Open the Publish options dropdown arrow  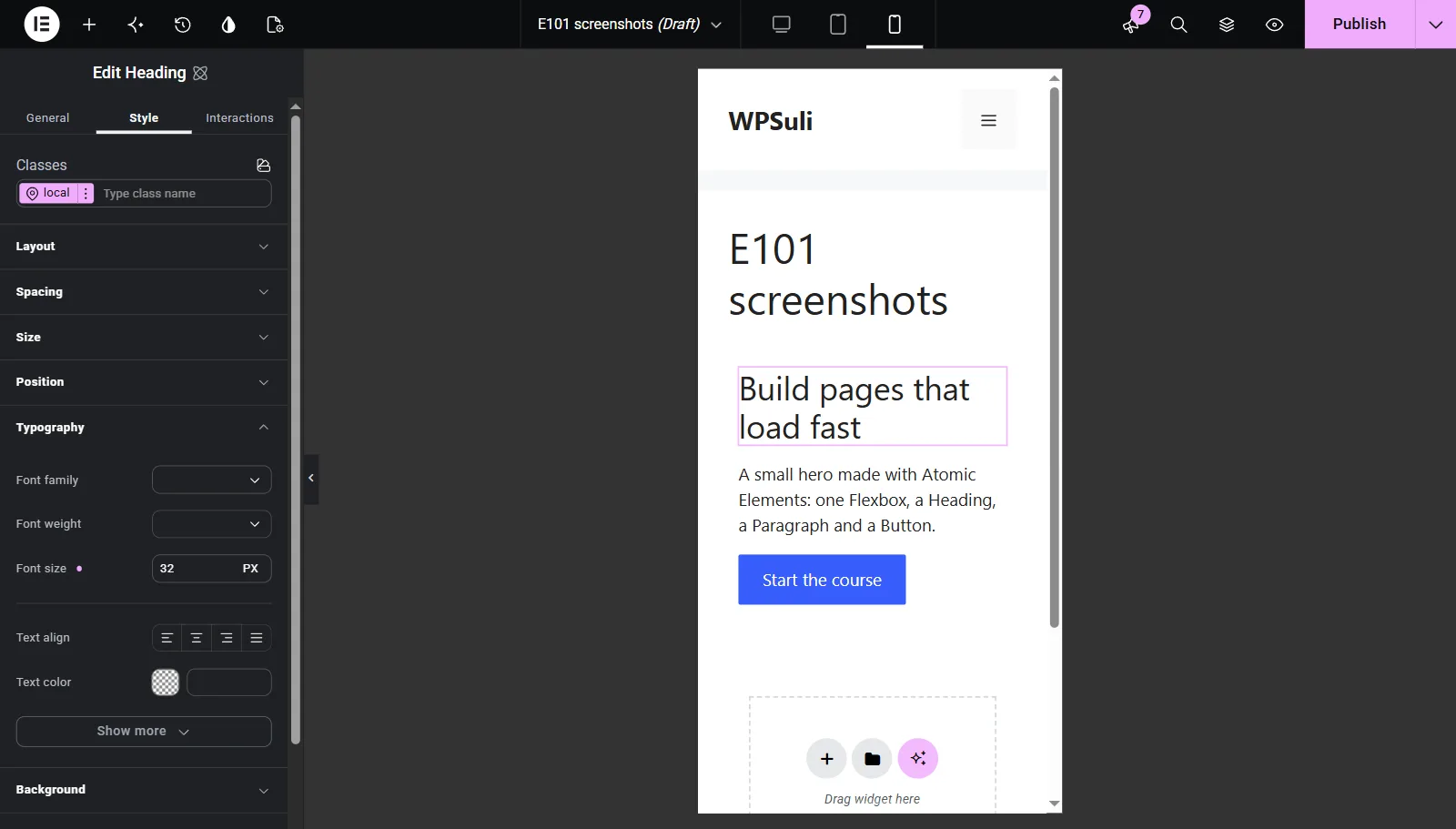[x=1436, y=25]
